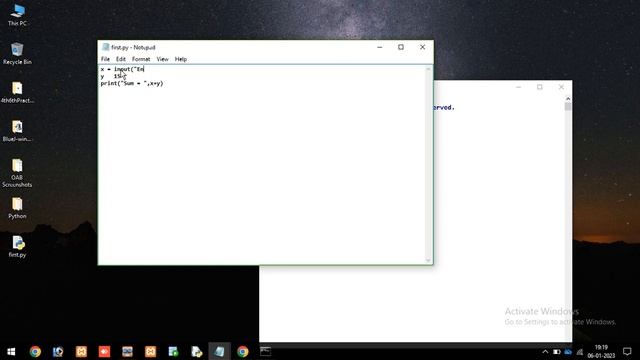Click Notepad scrollbar down arrow
This screenshot has width=640, height=360.
coord(428,260)
